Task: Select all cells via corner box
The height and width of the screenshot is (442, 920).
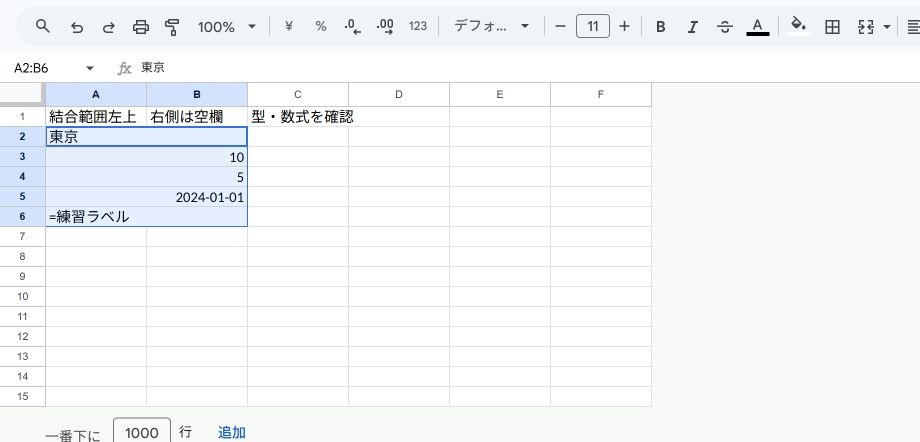Action: coord(22,95)
